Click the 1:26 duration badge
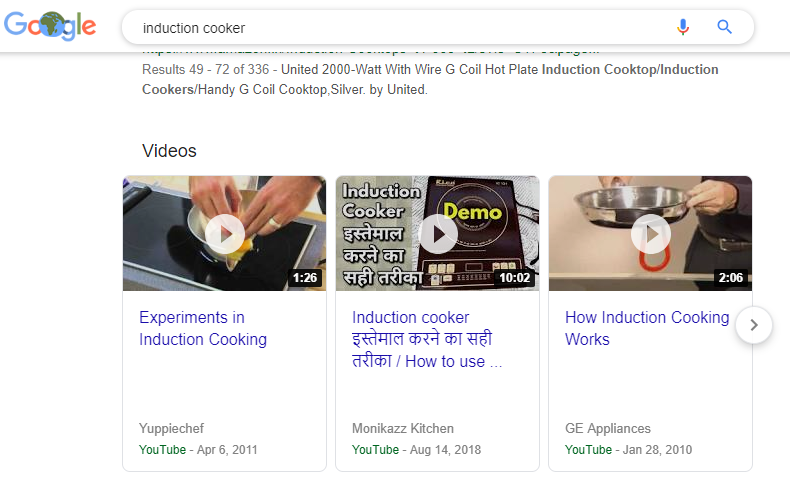 [305, 278]
